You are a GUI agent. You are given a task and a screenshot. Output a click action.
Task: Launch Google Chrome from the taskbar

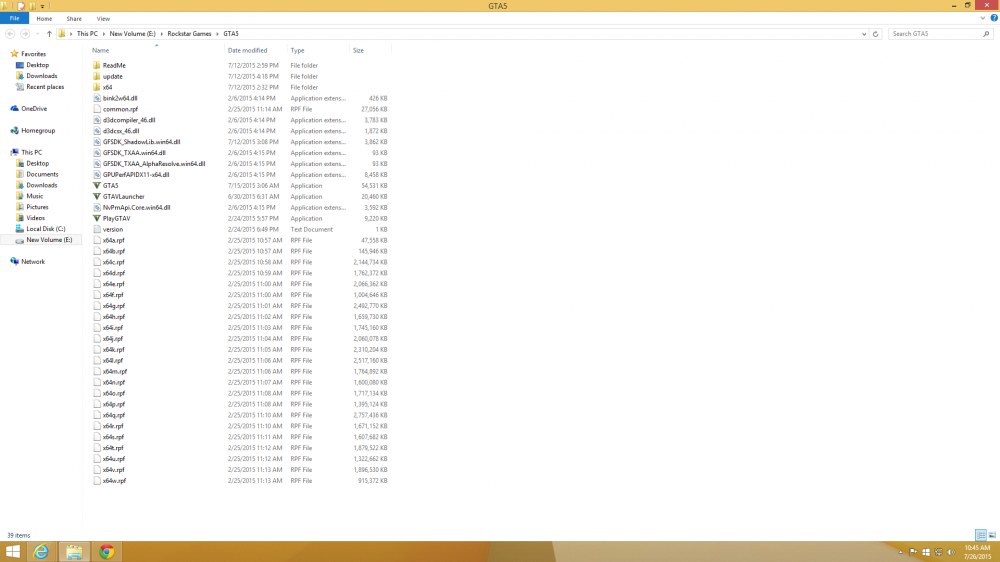[107, 551]
